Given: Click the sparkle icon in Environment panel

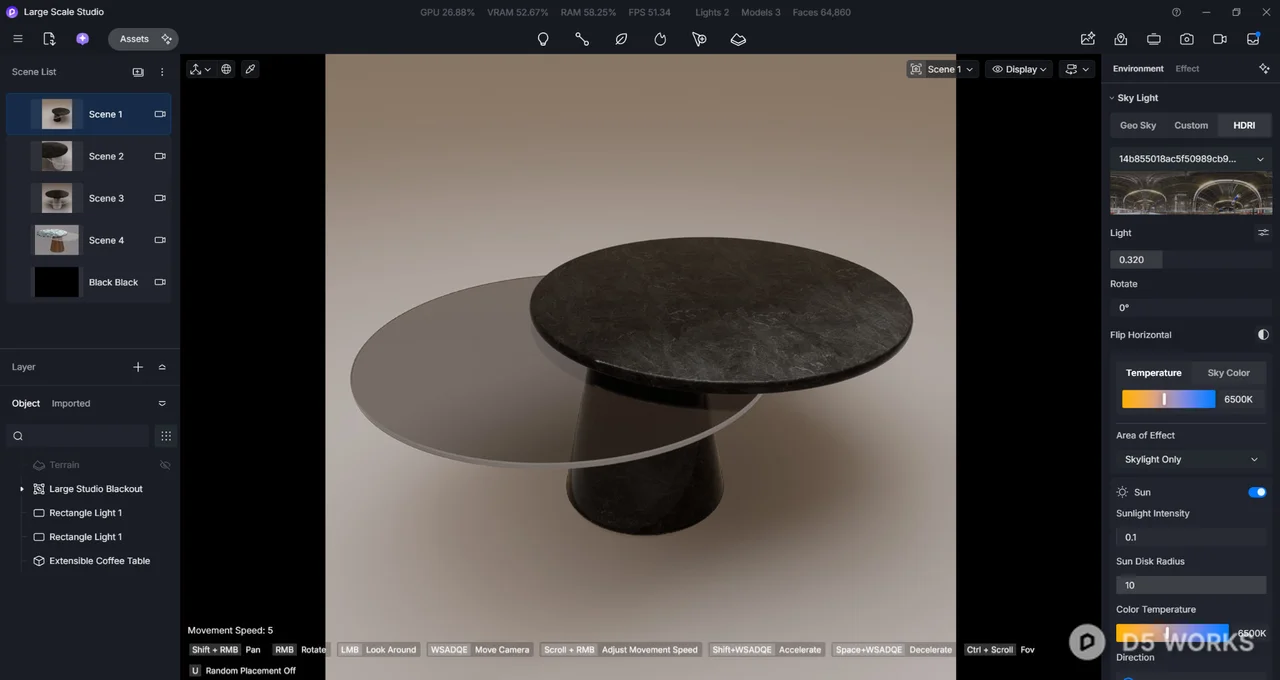Looking at the screenshot, I should 1264,68.
